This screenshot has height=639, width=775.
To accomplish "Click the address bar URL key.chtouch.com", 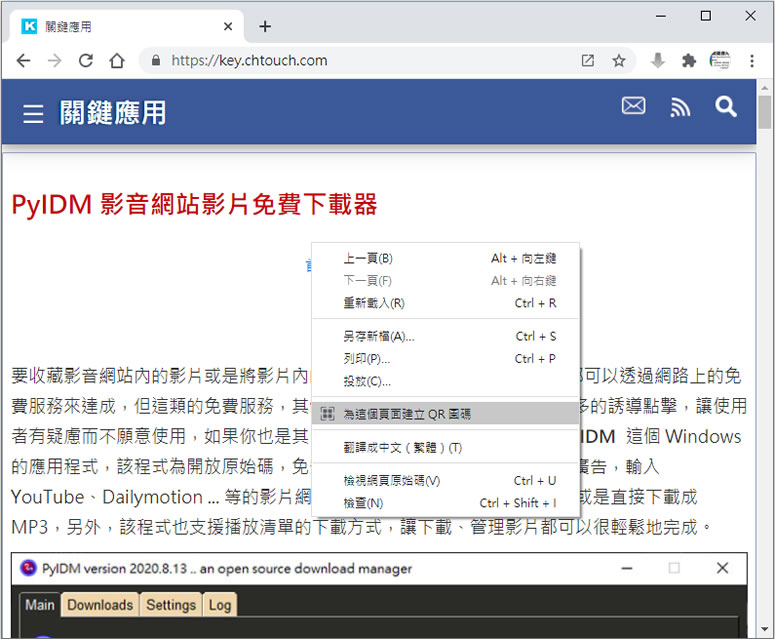I will 249,61.
